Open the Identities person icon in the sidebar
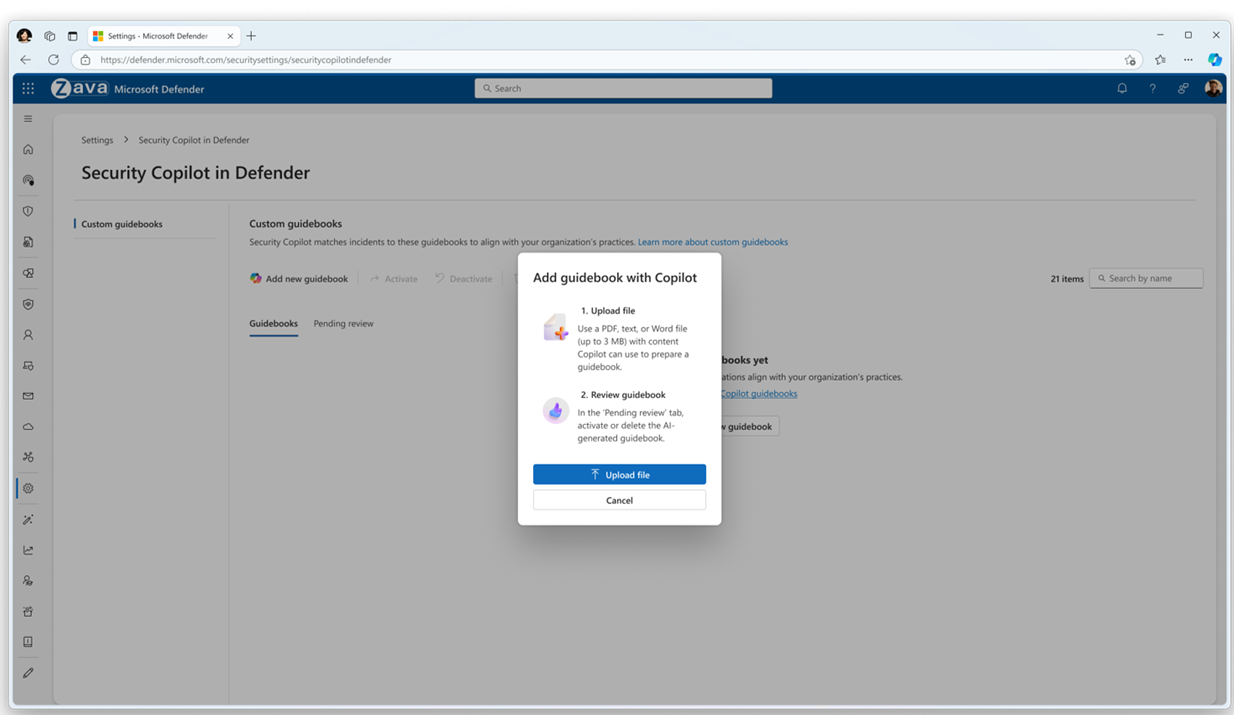The image size is (1234, 715). [28, 335]
